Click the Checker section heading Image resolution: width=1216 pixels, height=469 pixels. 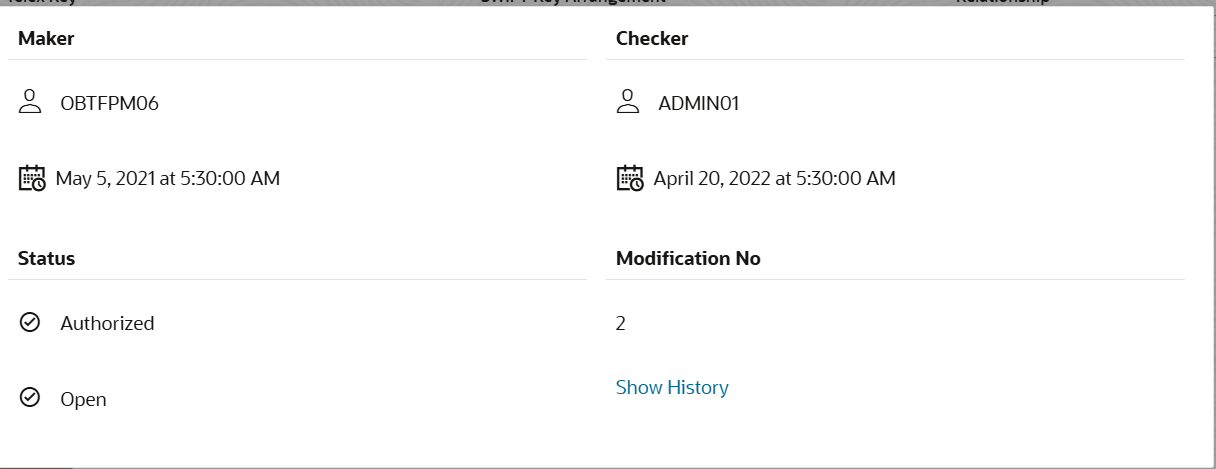652,39
